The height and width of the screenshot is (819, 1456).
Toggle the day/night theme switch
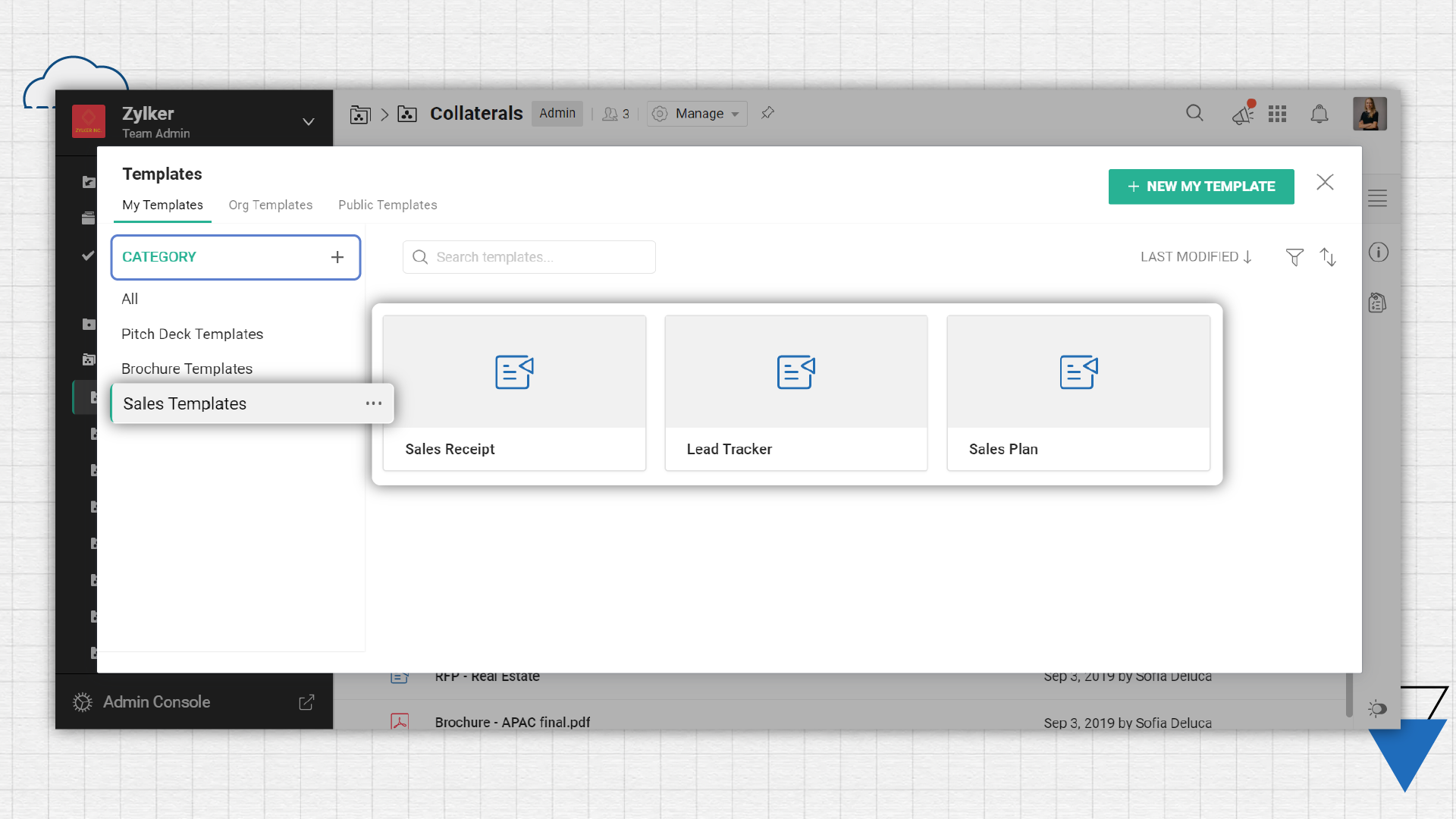(x=1377, y=708)
